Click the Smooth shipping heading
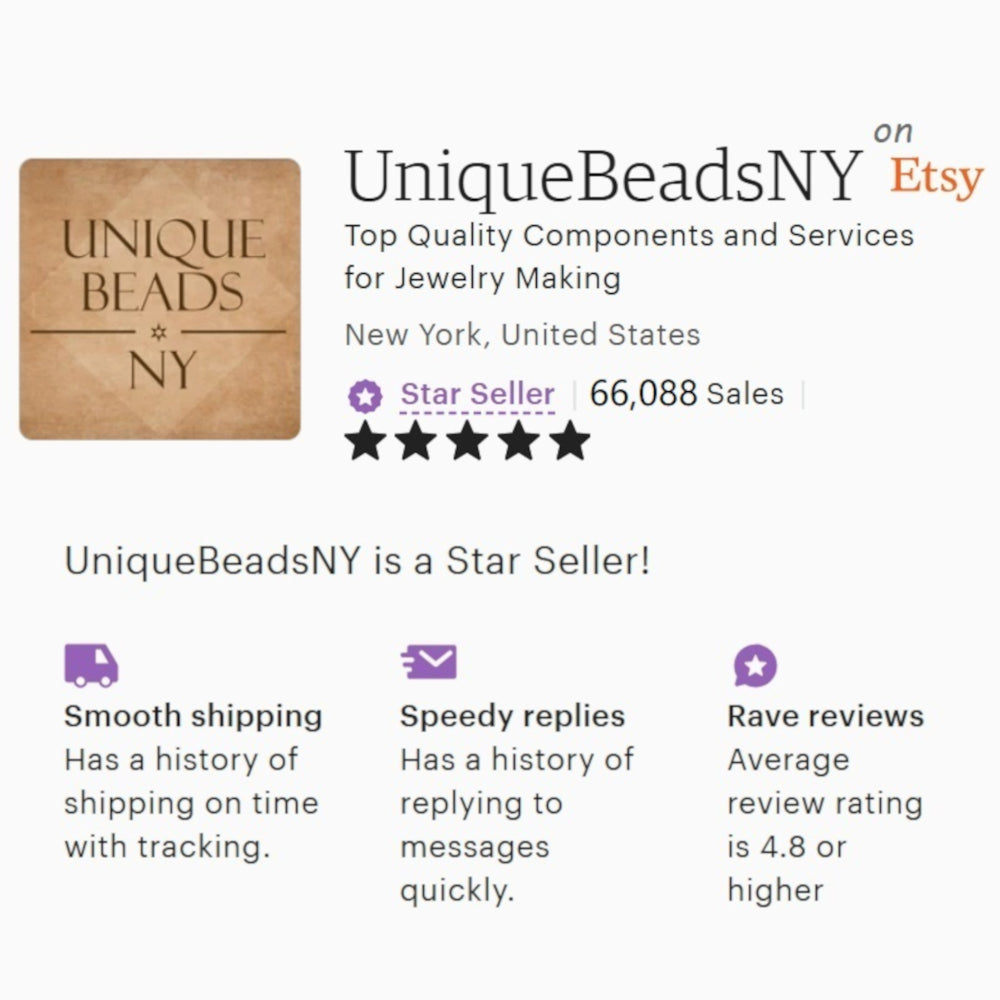 point(193,716)
